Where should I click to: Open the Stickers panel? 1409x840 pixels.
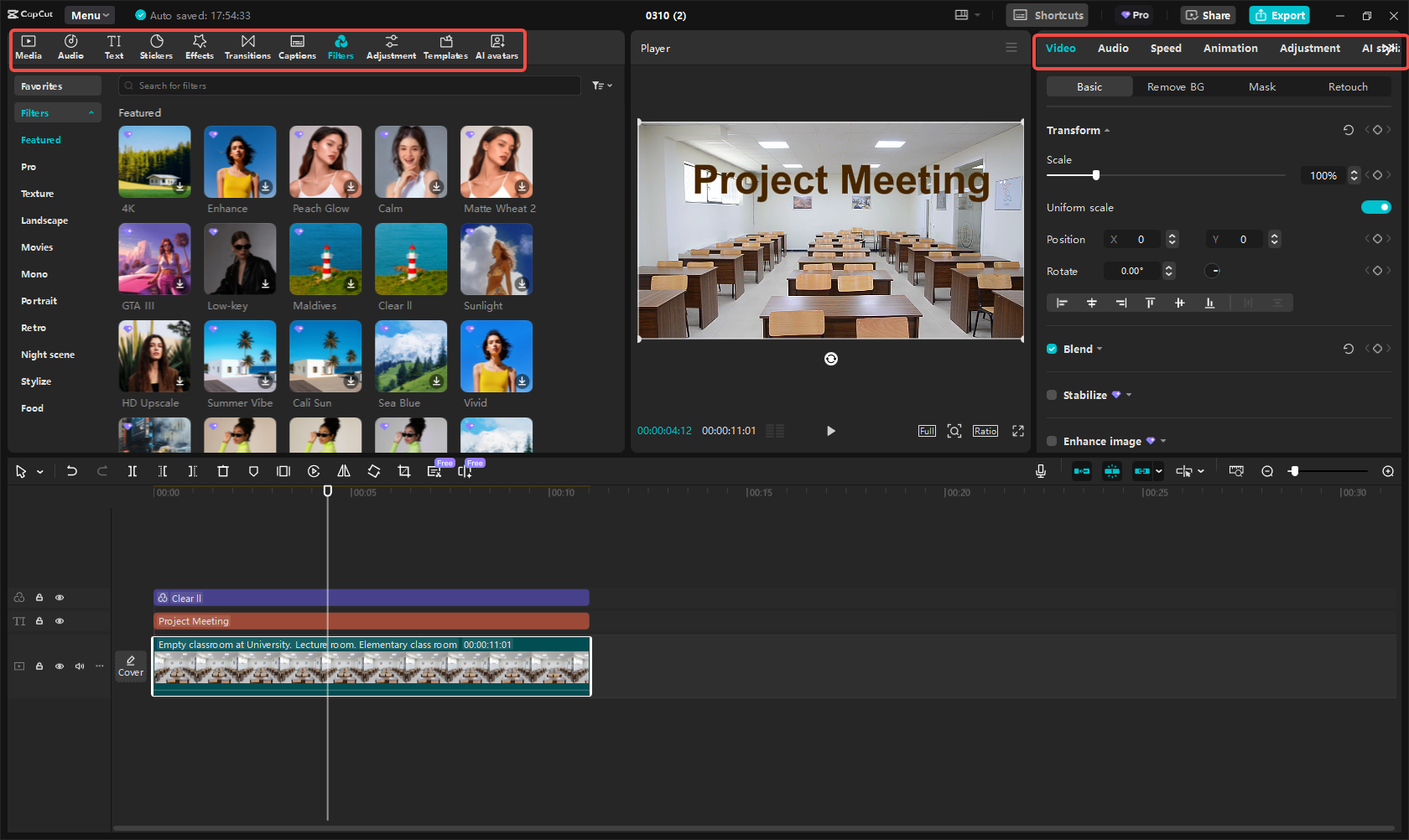click(x=156, y=46)
